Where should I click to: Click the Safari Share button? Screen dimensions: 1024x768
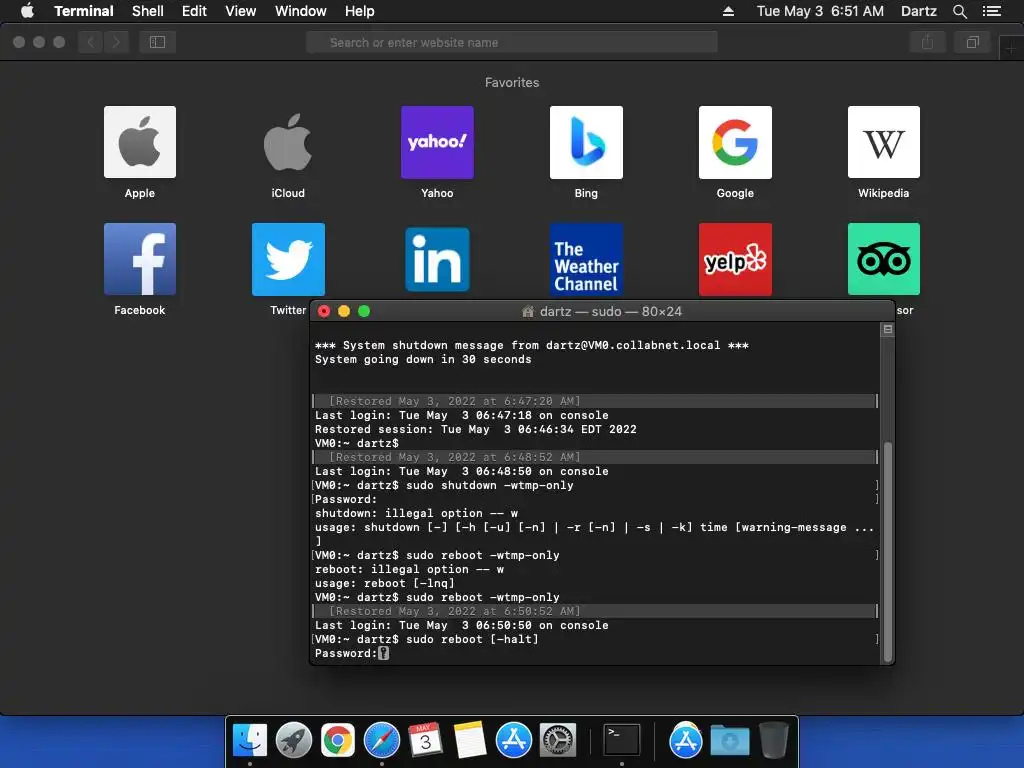pyautogui.click(x=927, y=42)
